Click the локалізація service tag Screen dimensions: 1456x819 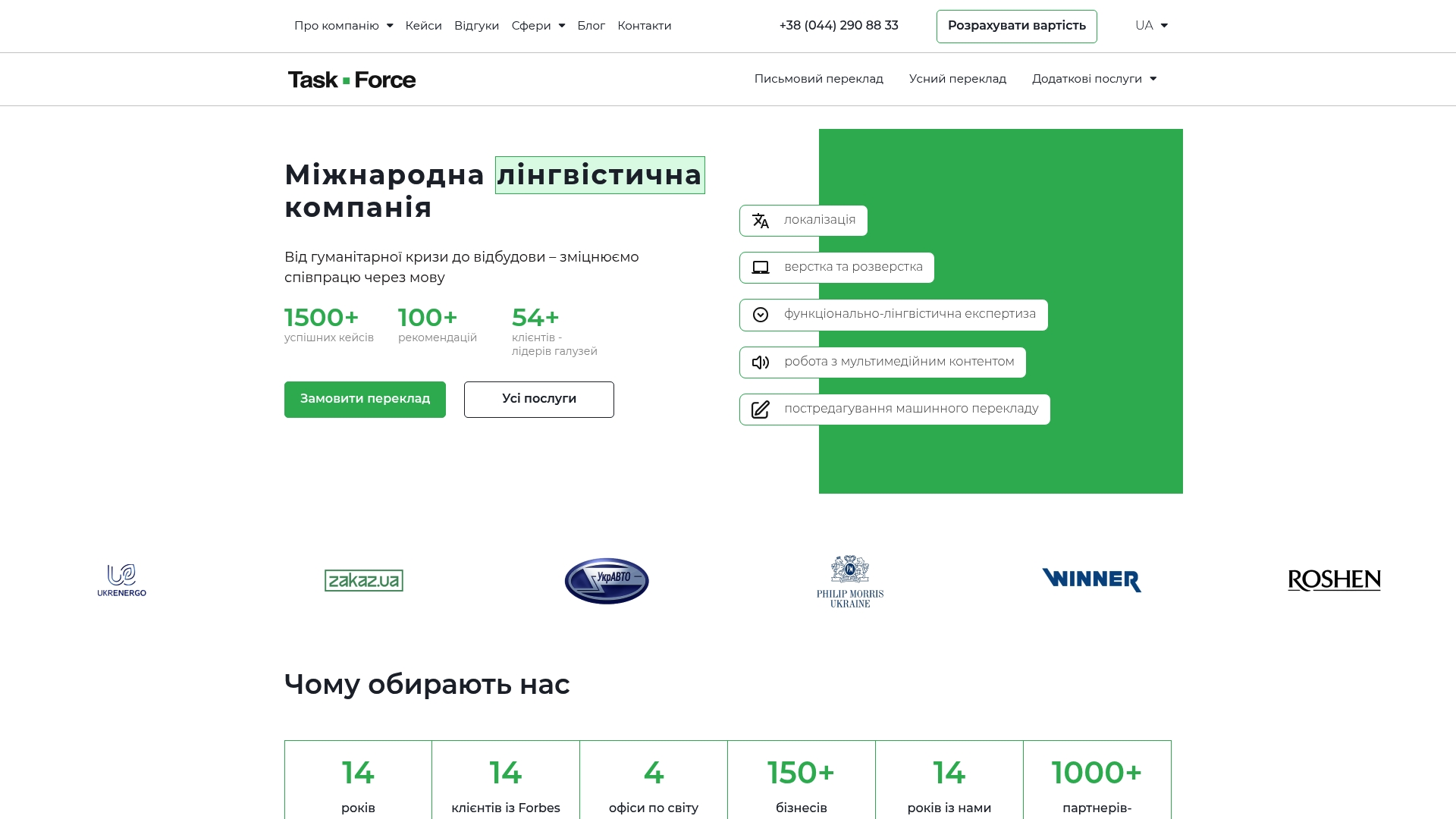803,221
